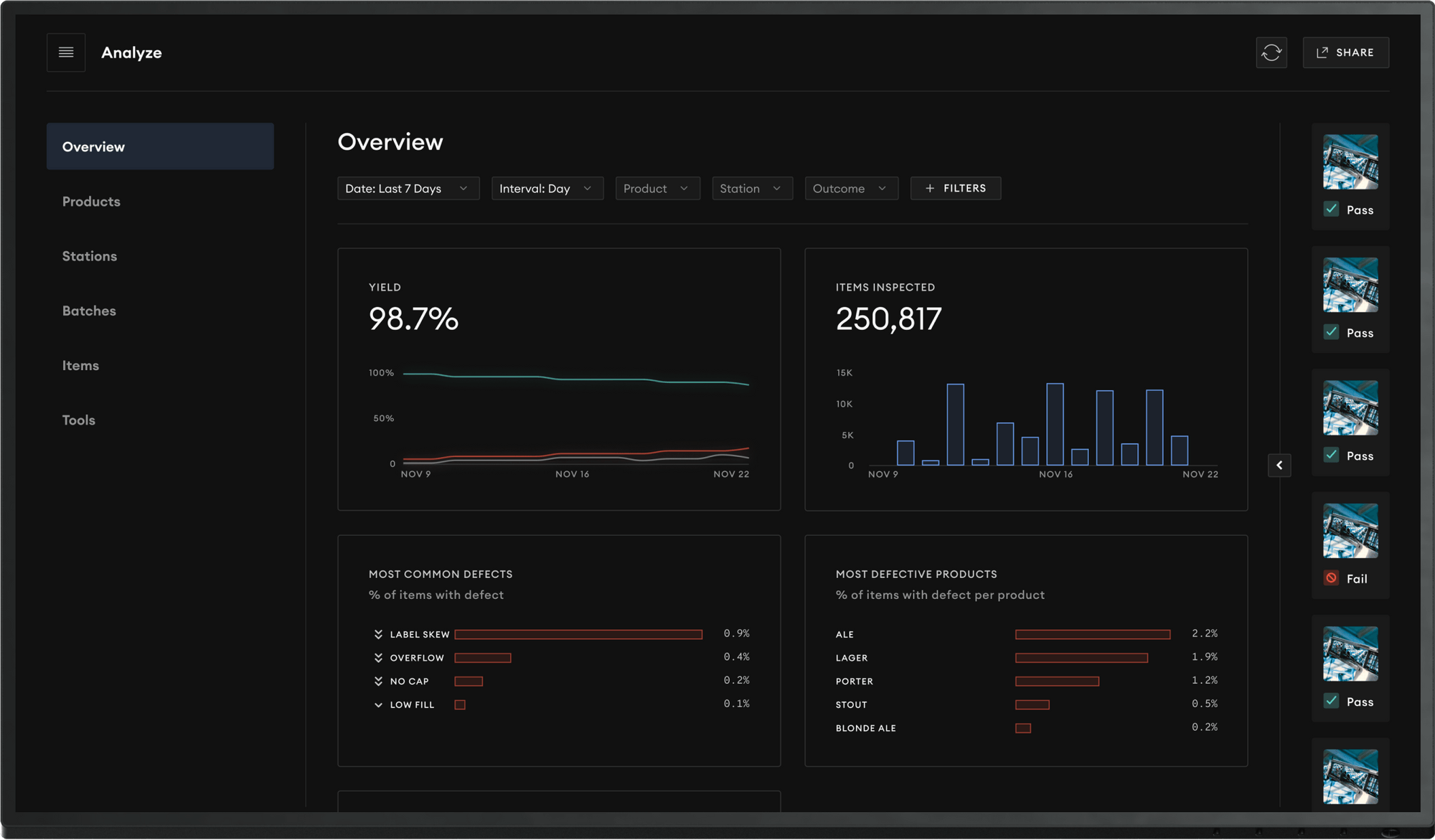Expand the Low Fill defect chevron
This screenshot has height=840, width=1435.
tap(378, 705)
